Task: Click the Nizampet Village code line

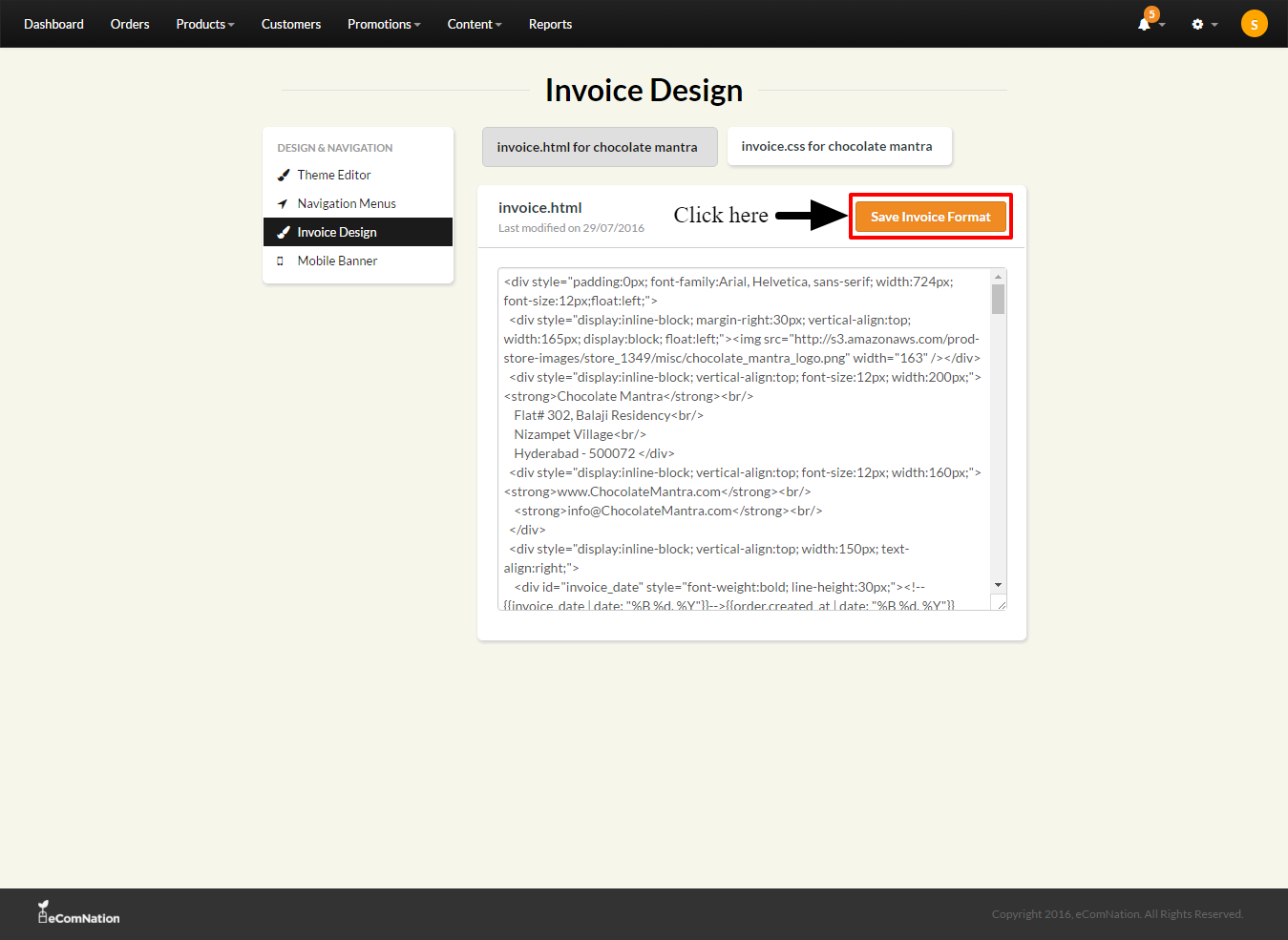Action: (581, 434)
